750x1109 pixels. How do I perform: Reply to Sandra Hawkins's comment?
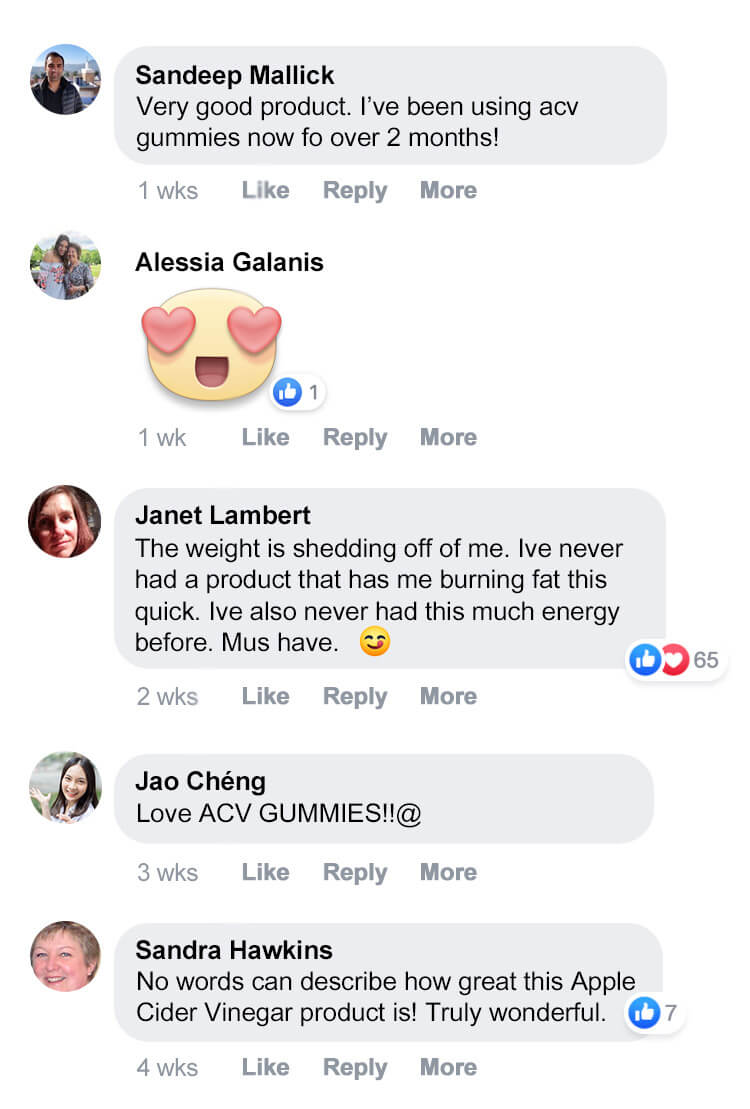(354, 1067)
